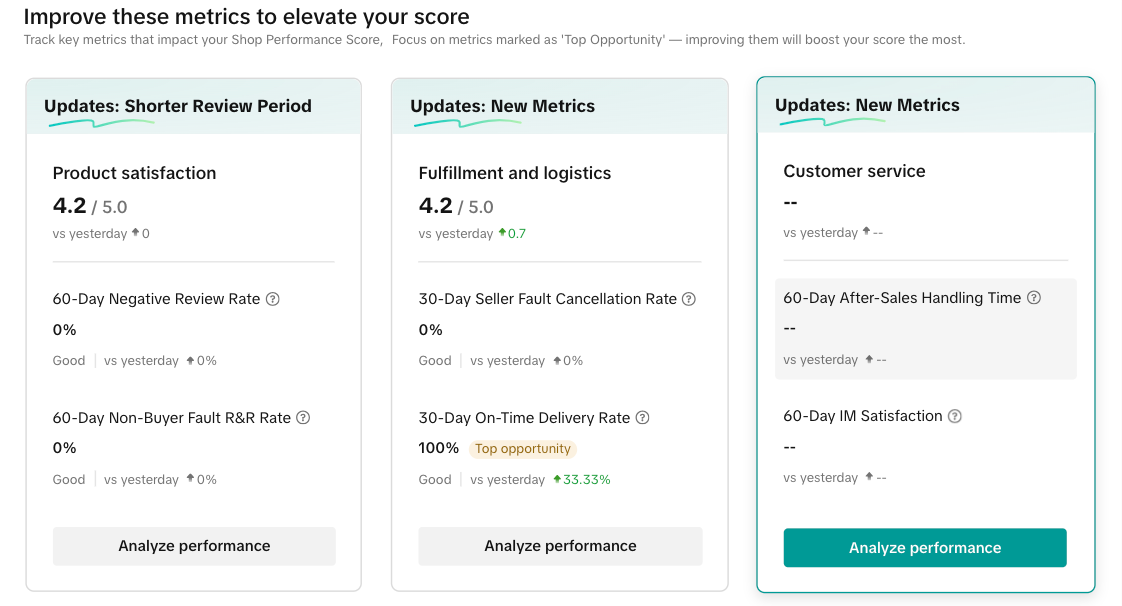
Task: Click the Fulfillment and logistics heading
Action: coord(514,173)
